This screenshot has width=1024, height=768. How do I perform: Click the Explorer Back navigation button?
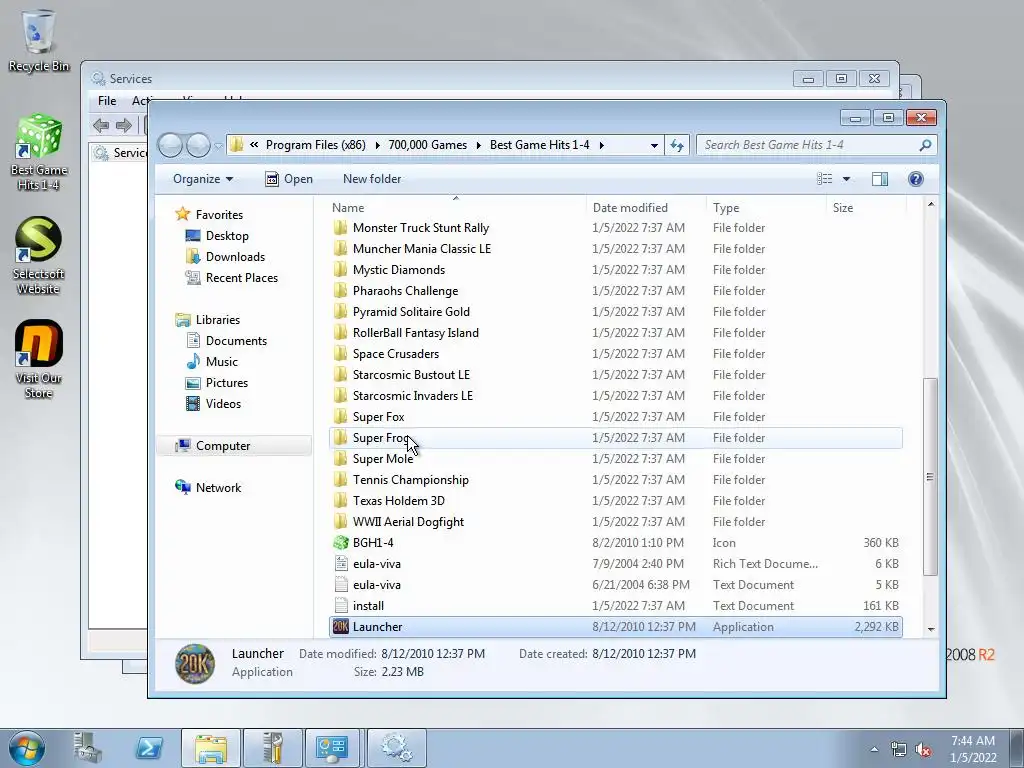pos(170,145)
